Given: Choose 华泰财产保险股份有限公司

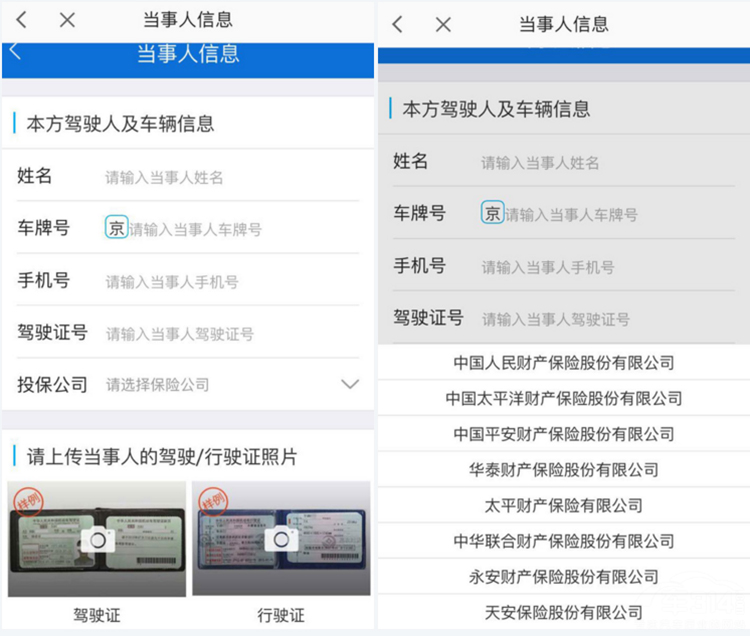Looking at the screenshot, I should (x=563, y=470).
